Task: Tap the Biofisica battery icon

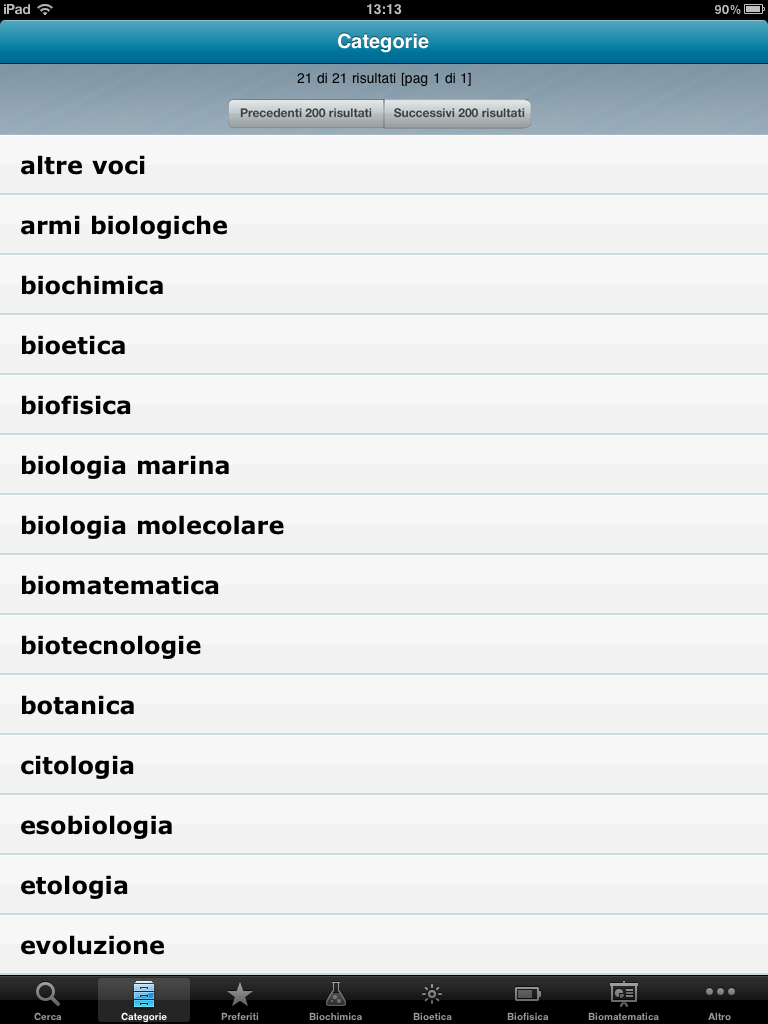Action: tap(527, 994)
